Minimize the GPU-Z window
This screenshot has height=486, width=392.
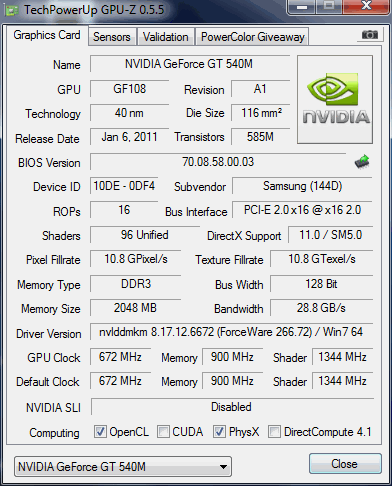(302, 7)
